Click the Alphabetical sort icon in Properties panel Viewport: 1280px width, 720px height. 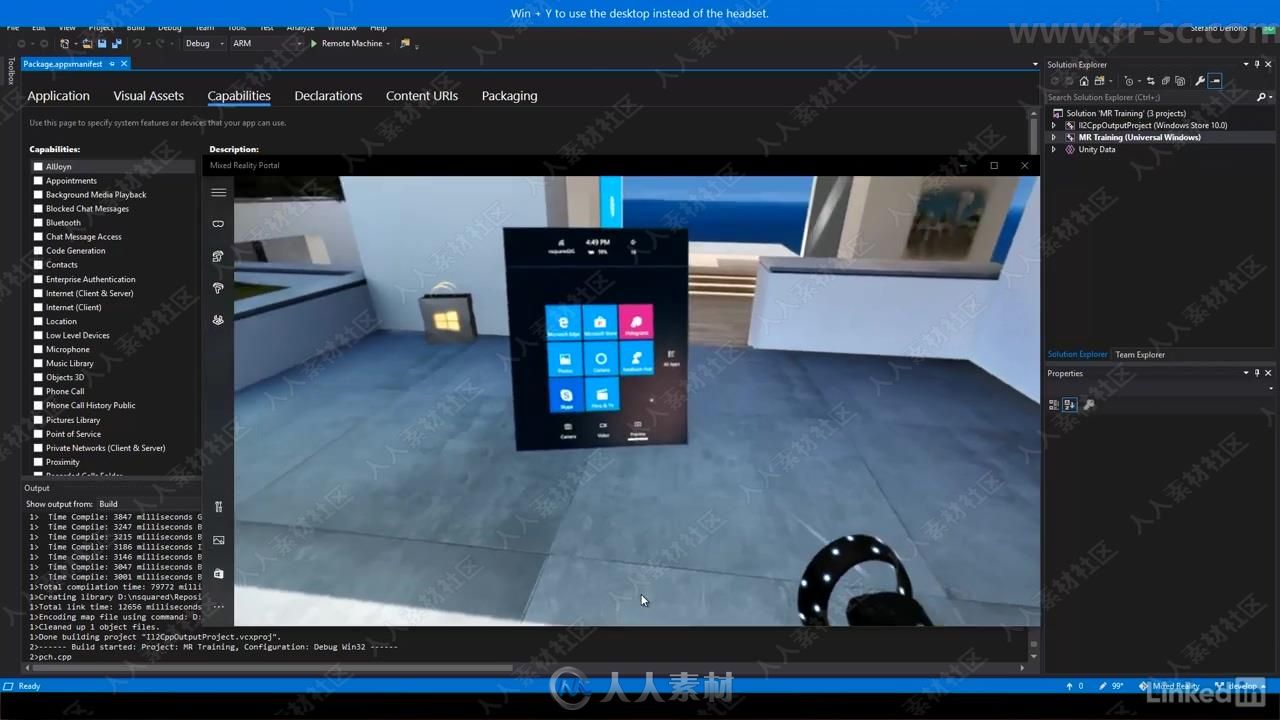coord(1070,405)
